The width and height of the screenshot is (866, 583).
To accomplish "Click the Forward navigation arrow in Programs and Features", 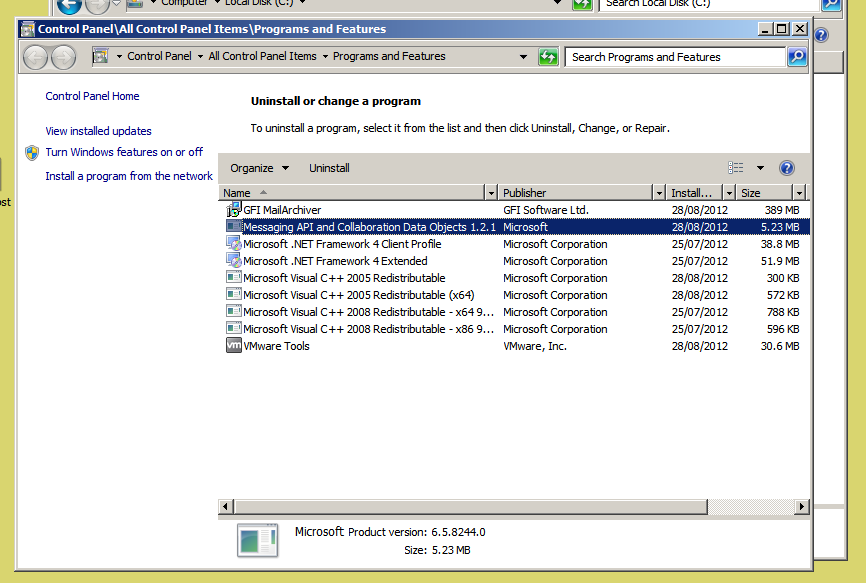I will (x=63, y=57).
